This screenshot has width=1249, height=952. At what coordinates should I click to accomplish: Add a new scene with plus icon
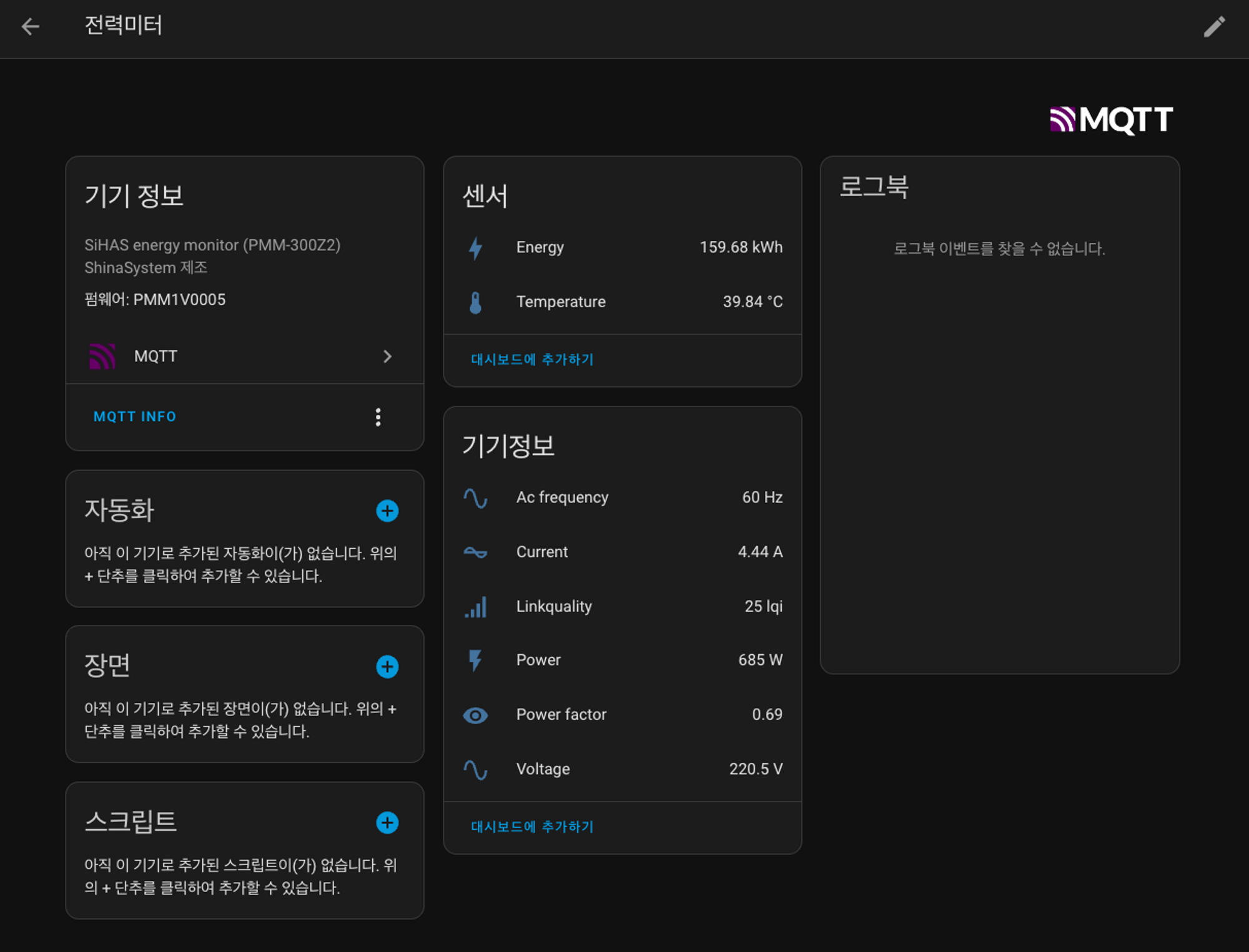coord(387,667)
